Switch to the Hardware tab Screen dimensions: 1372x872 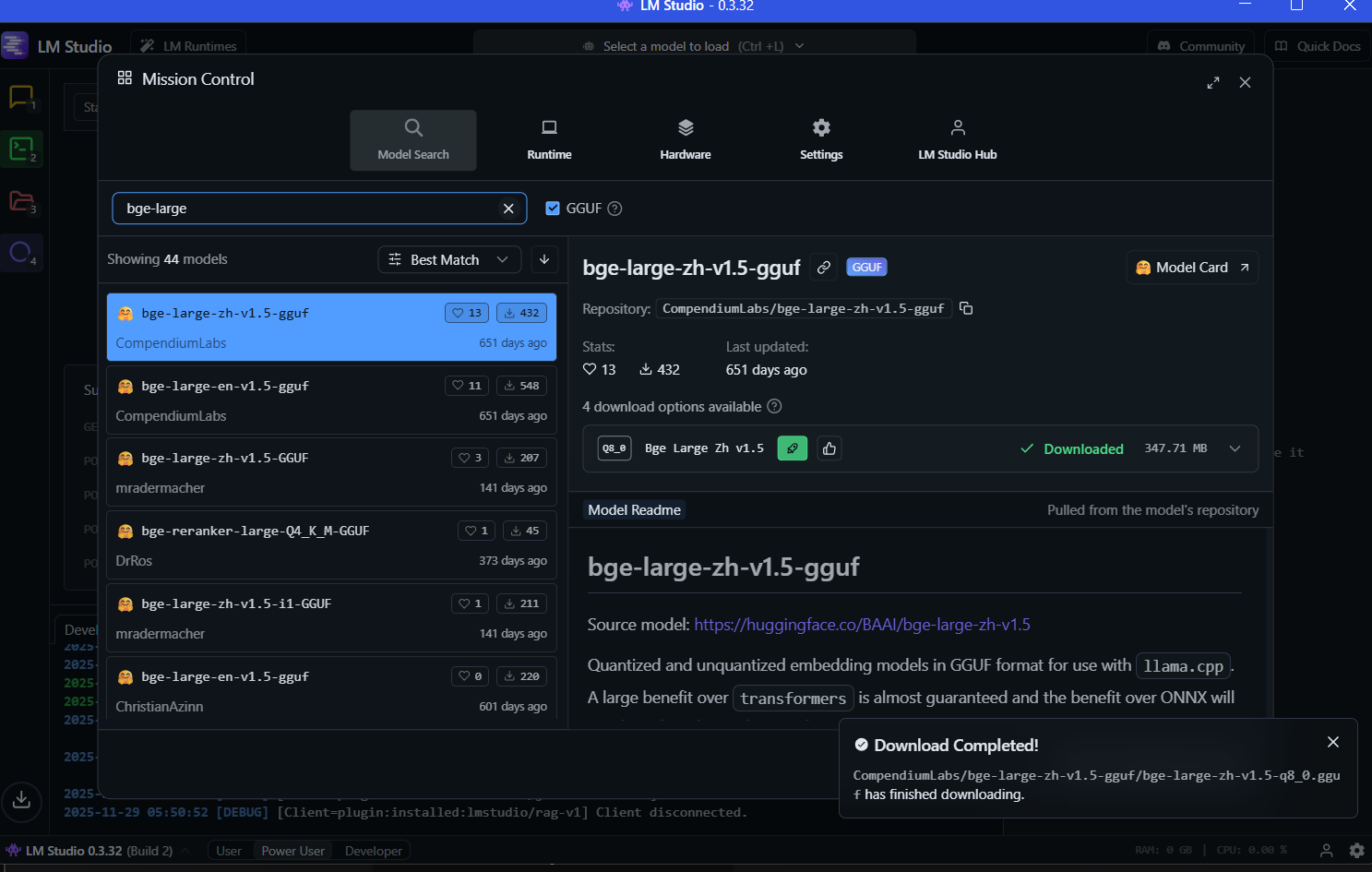[x=686, y=139]
